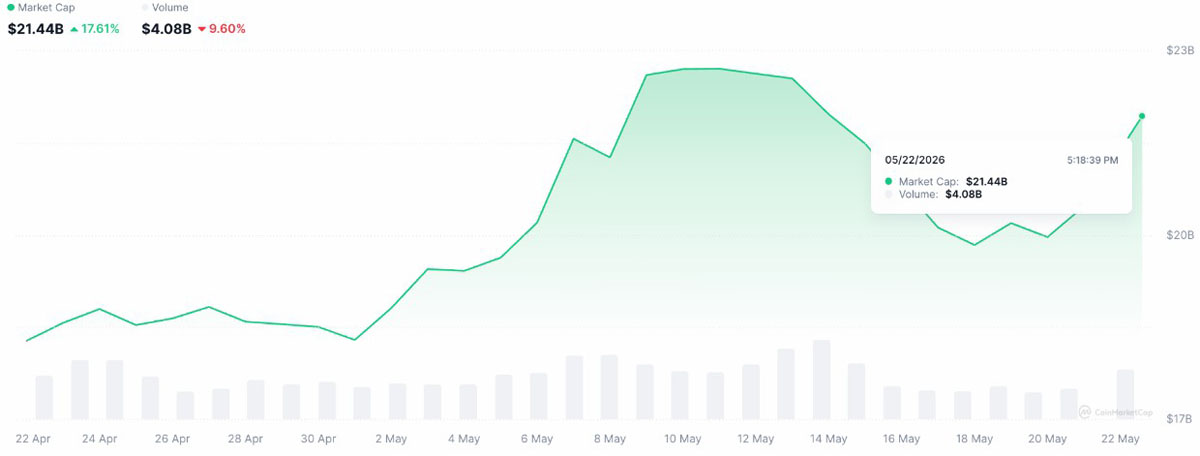The width and height of the screenshot is (1200, 456).
Task: Click the $21.44B market cap value
Action: tap(35, 29)
